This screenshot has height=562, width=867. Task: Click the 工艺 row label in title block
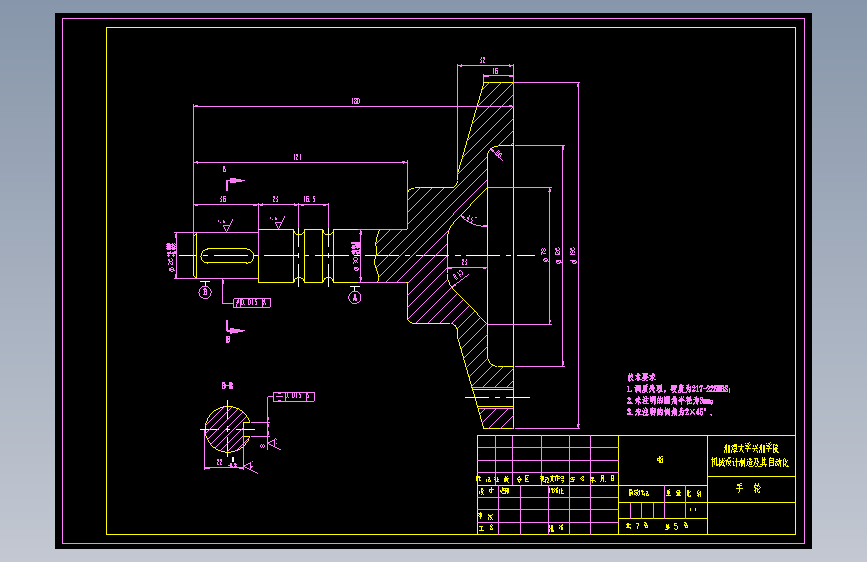485,528
